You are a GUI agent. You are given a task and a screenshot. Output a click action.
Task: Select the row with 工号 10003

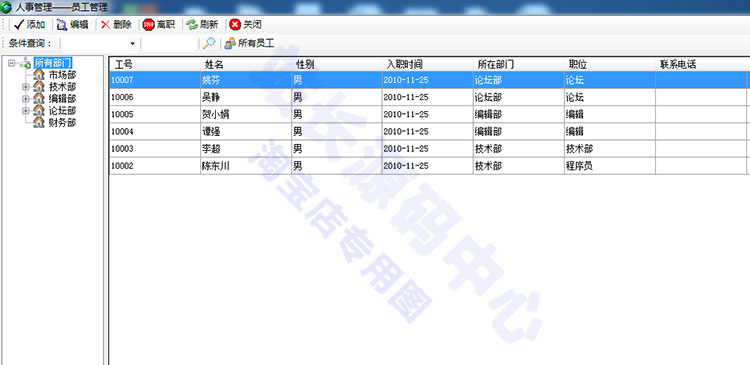pyautogui.click(x=430, y=149)
